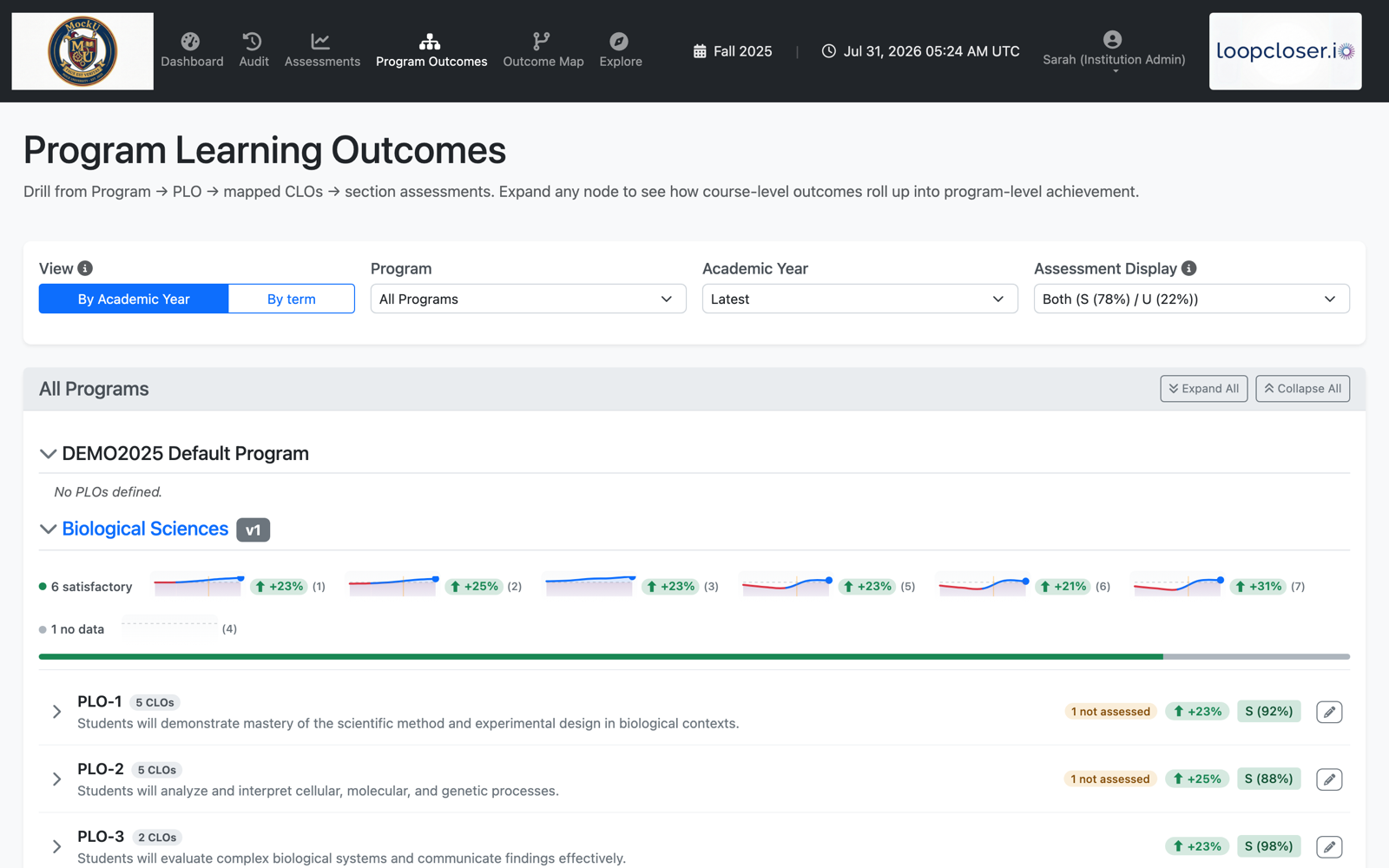This screenshot has height=868, width=1389.
Task: Open the All Programs dropdown
Action: tap(528, 299)
